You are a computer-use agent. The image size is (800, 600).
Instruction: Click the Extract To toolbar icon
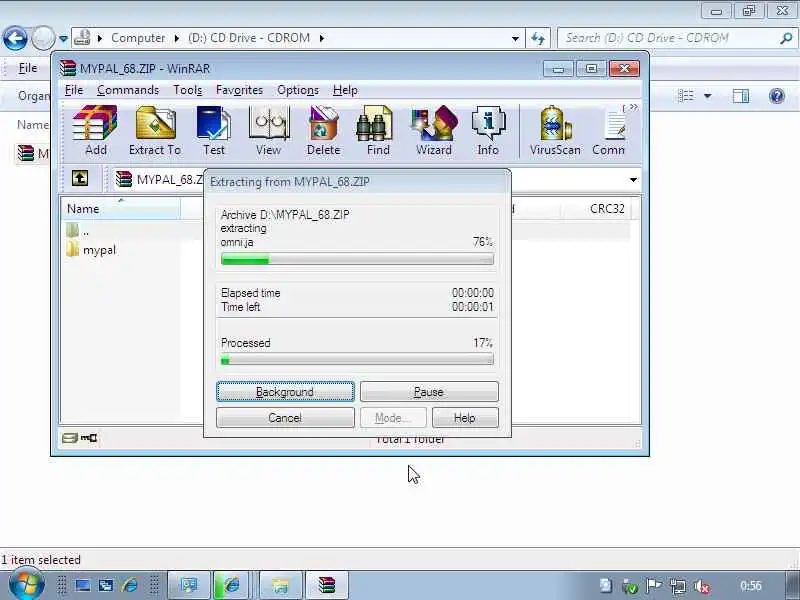tap(155, 131)
